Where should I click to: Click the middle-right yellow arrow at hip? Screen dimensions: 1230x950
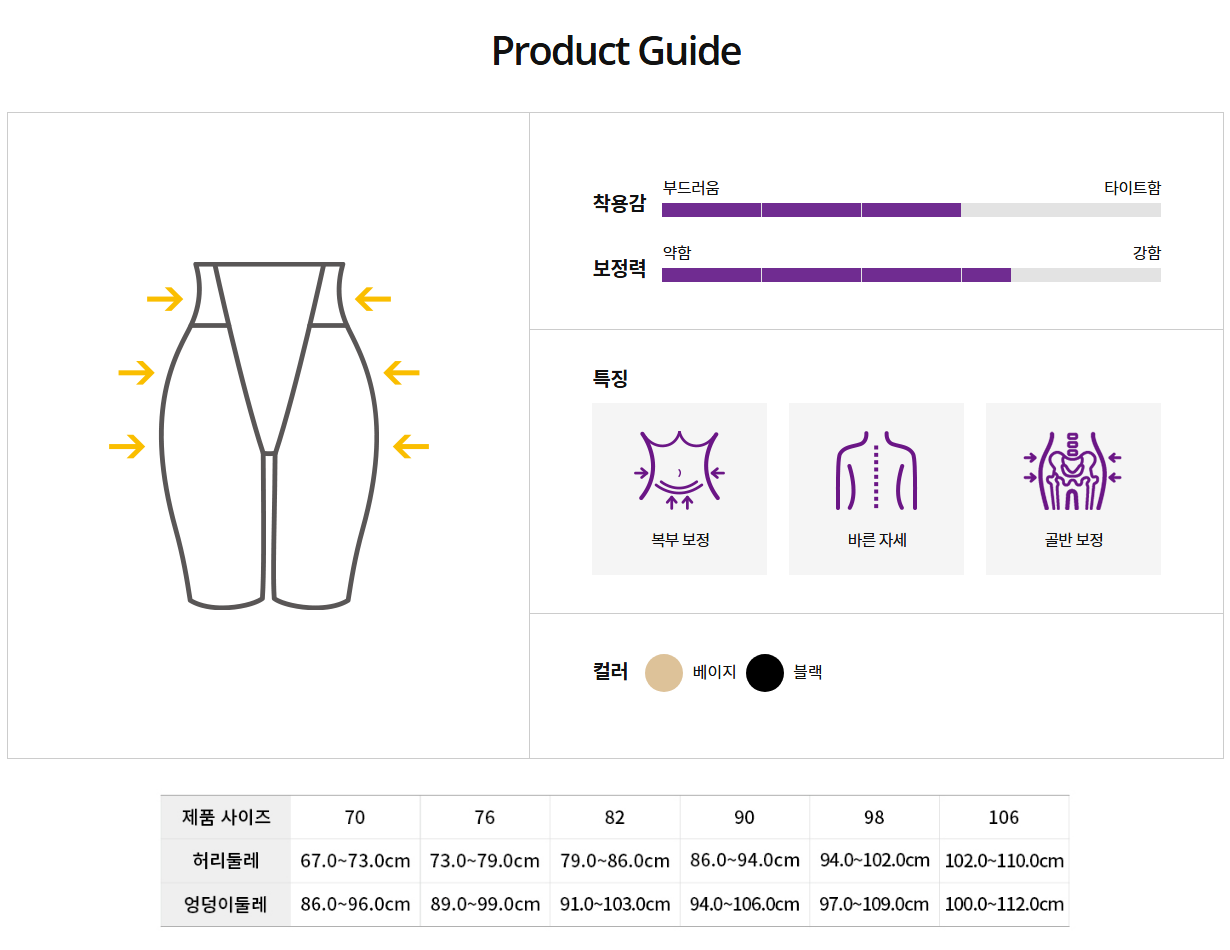(x=402, y=373)
